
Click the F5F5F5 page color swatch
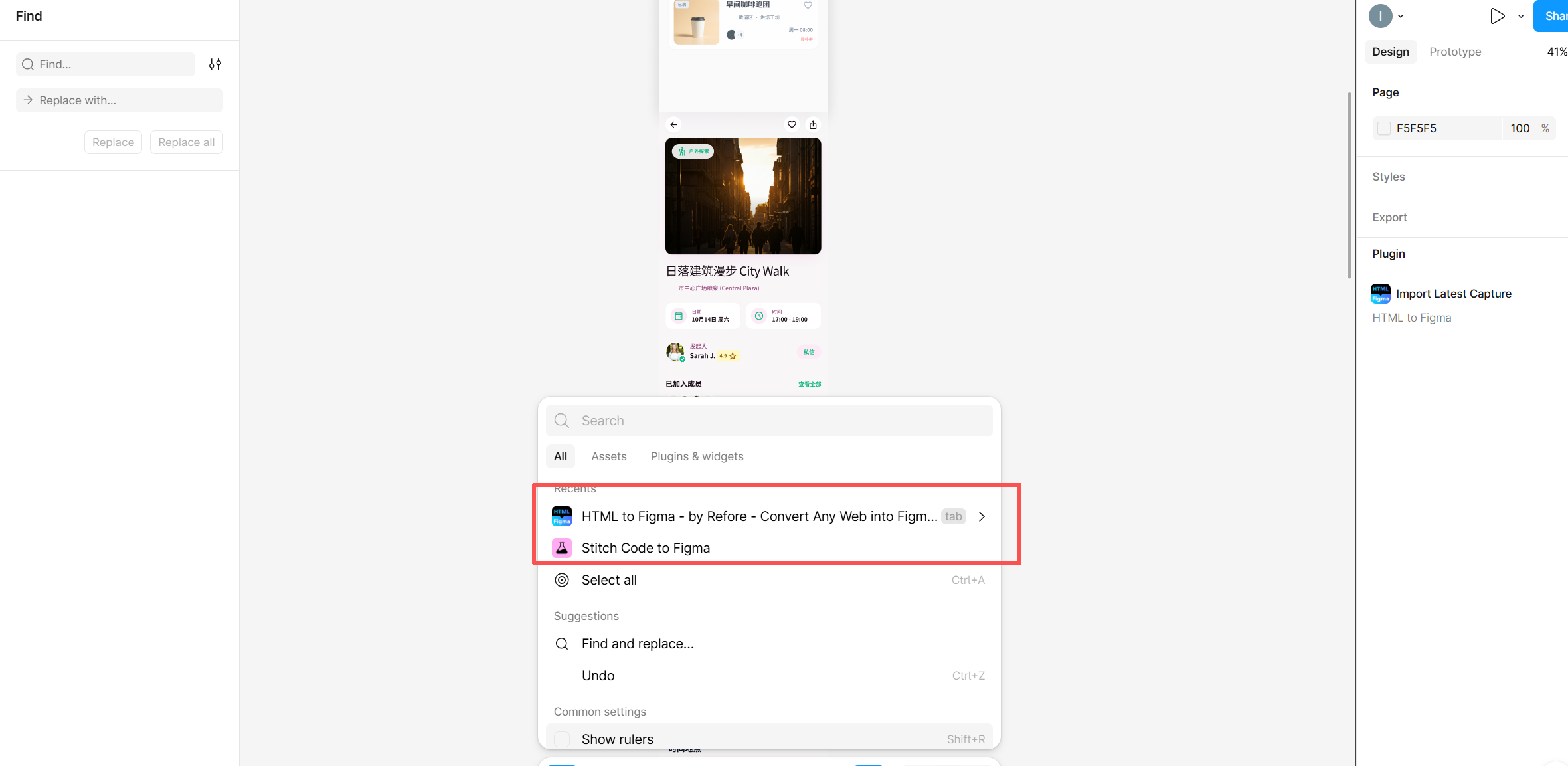[1384, 128]
